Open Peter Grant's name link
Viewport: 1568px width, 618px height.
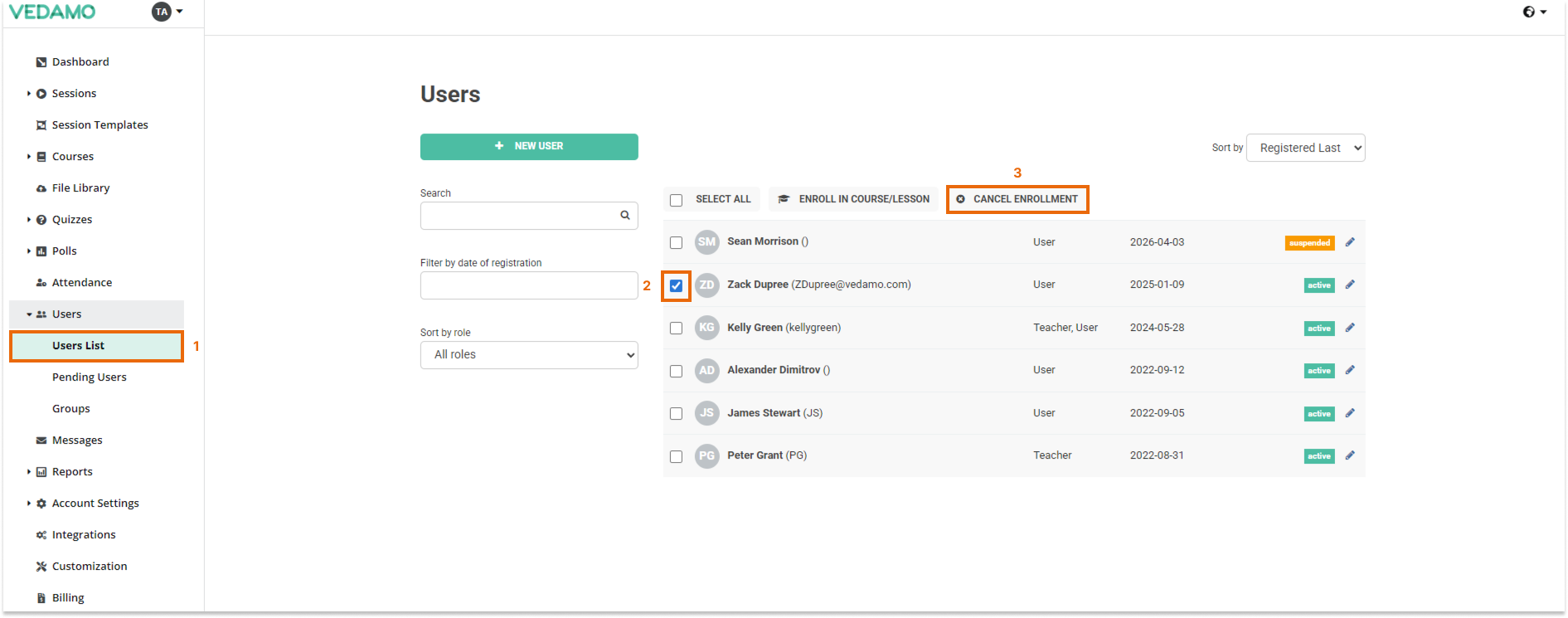[755, 455]
